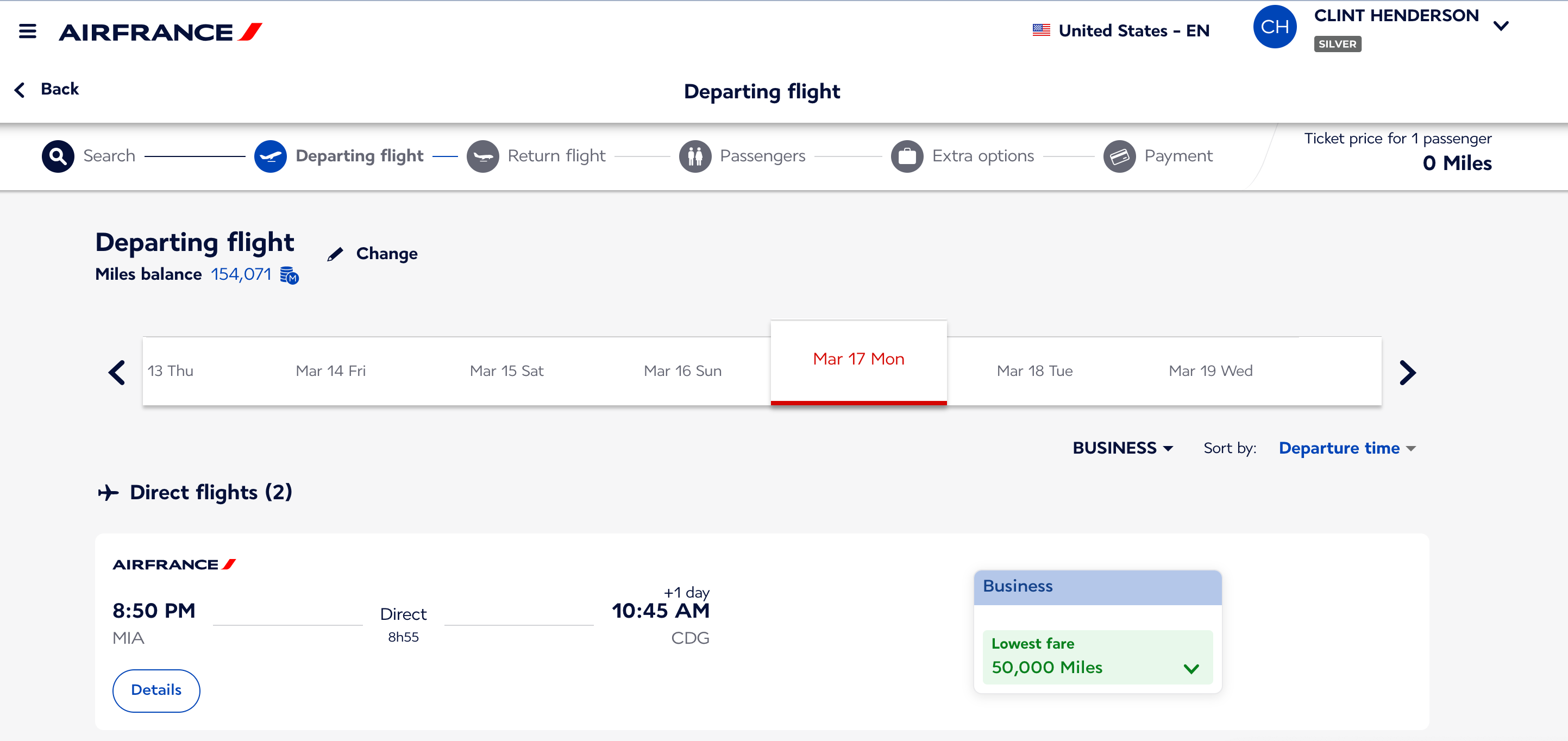Open the Passengers step icon
The width and height of the screenshot is (1568, 741).
click(x=696, y=156)
